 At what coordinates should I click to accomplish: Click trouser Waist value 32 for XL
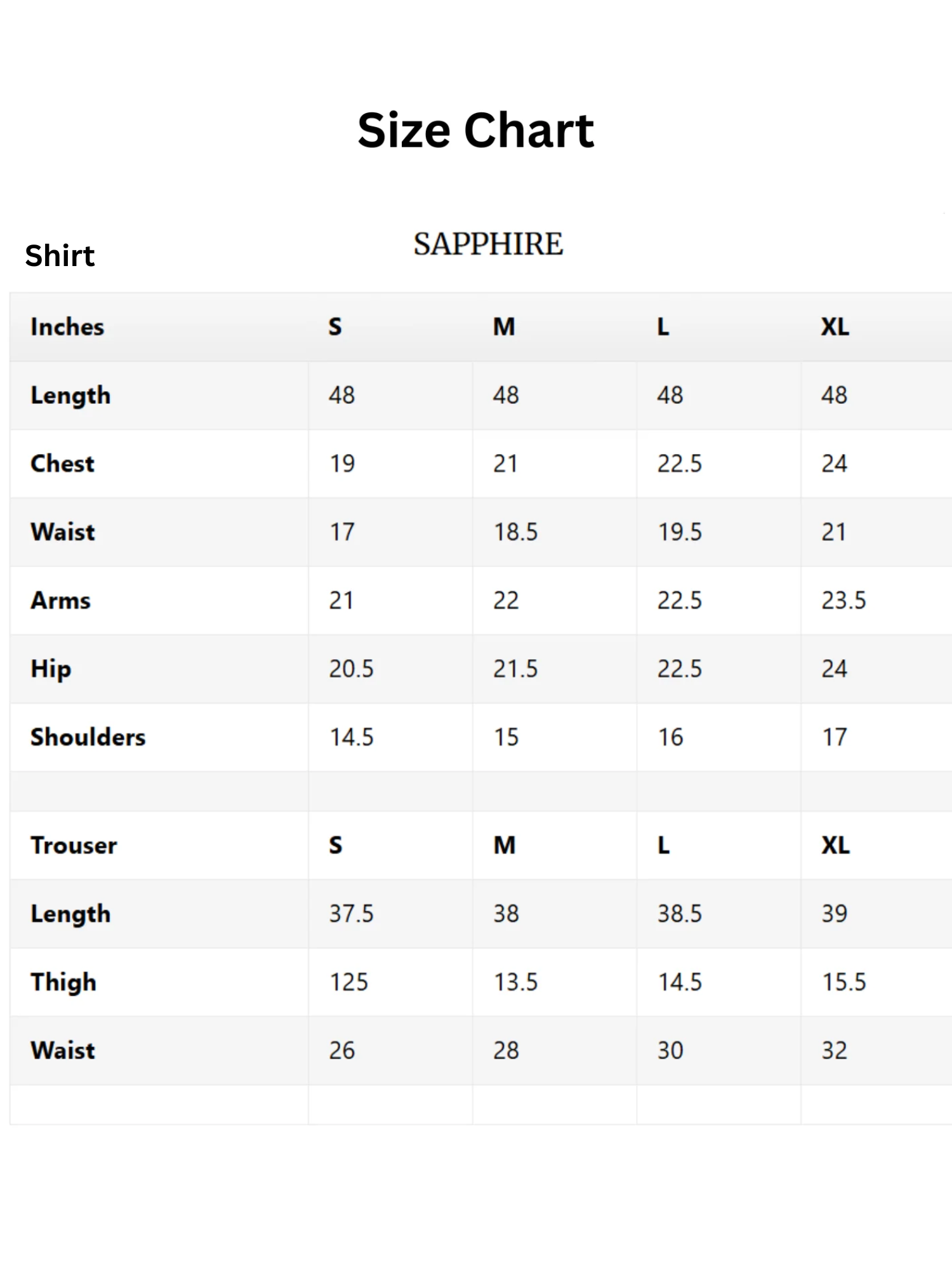point(834,1050)
